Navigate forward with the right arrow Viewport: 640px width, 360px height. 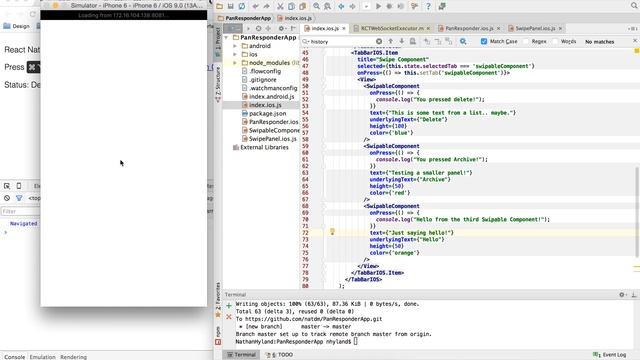pyautogui.click(x=352, y=6)
